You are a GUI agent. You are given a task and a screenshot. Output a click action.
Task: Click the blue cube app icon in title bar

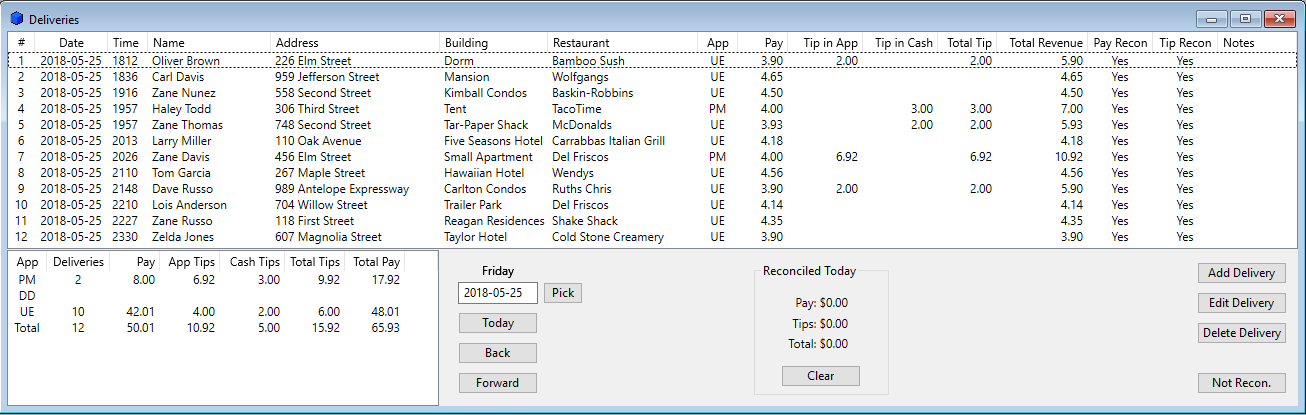(x=16, y=19)
